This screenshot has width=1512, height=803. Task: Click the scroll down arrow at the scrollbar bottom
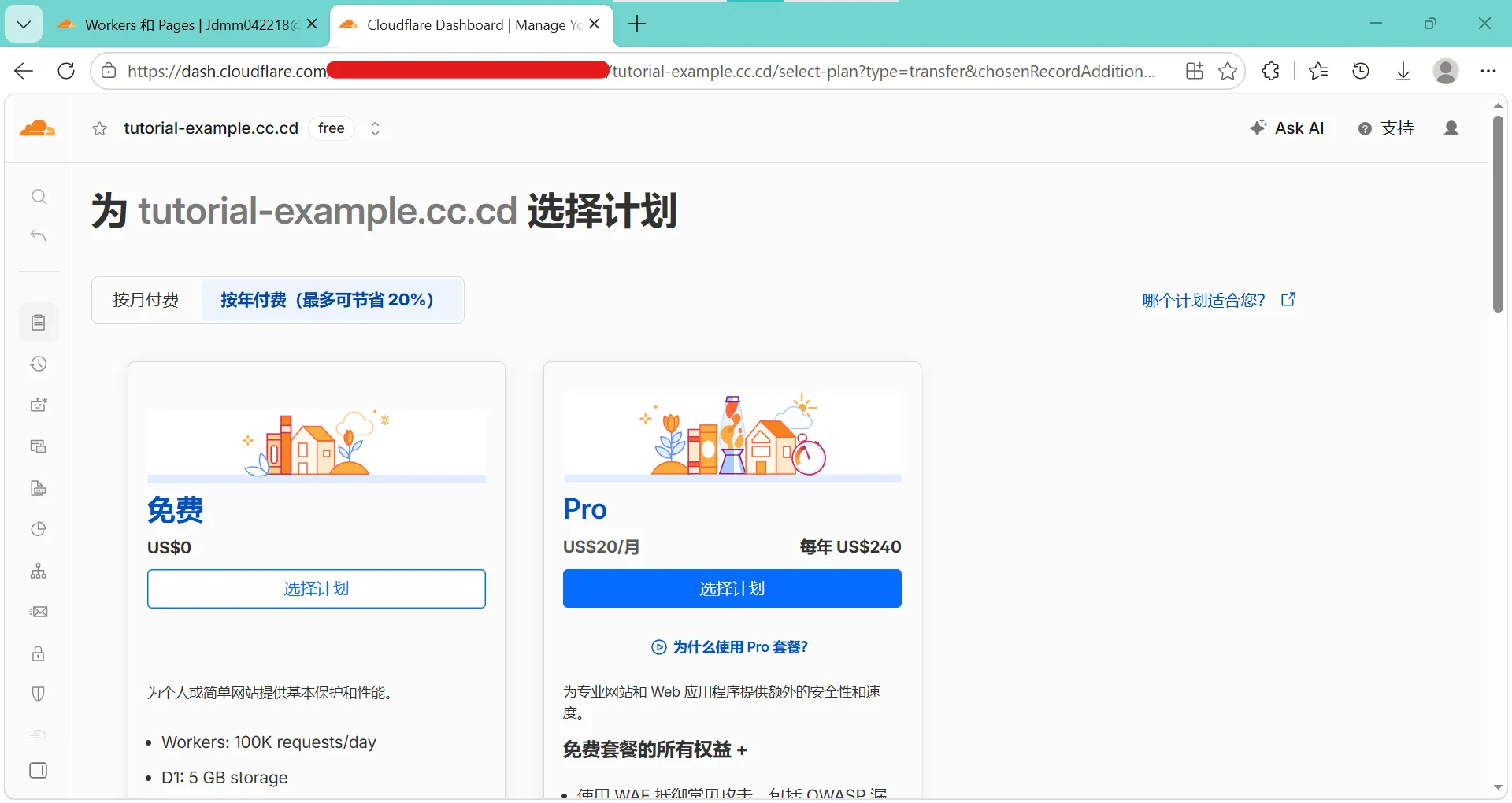tap(1498, 787)
